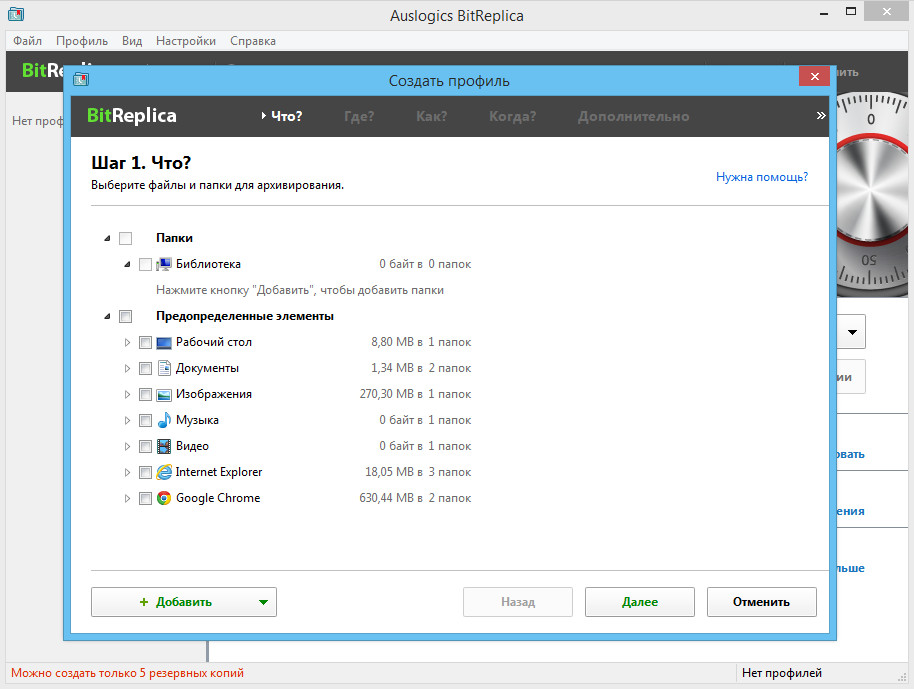Viewport: 914px width, 689px height.
Task: Click the disabled Назад button
Action: 518,602
